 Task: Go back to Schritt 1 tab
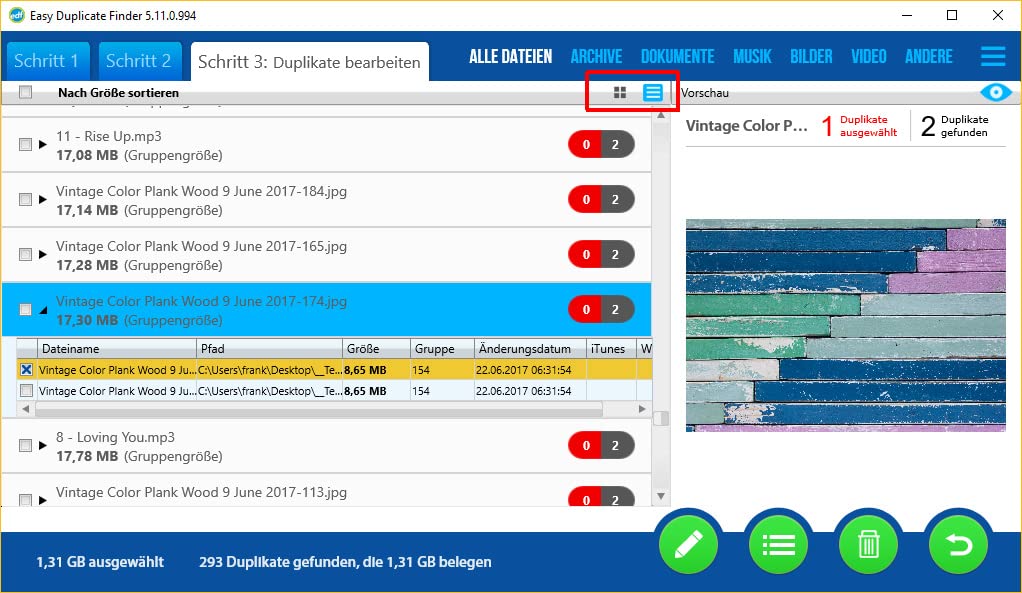47,61
